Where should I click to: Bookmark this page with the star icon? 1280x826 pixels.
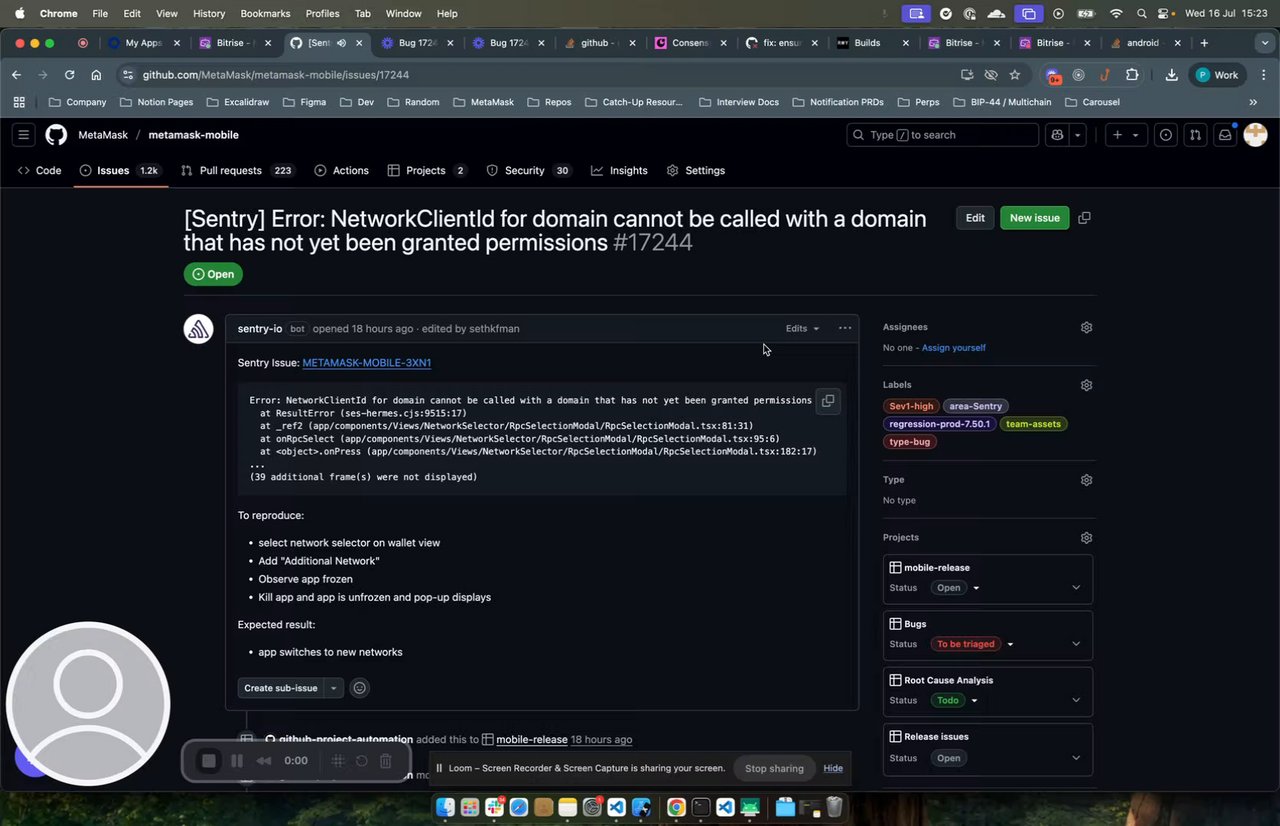click(1015, 75)
